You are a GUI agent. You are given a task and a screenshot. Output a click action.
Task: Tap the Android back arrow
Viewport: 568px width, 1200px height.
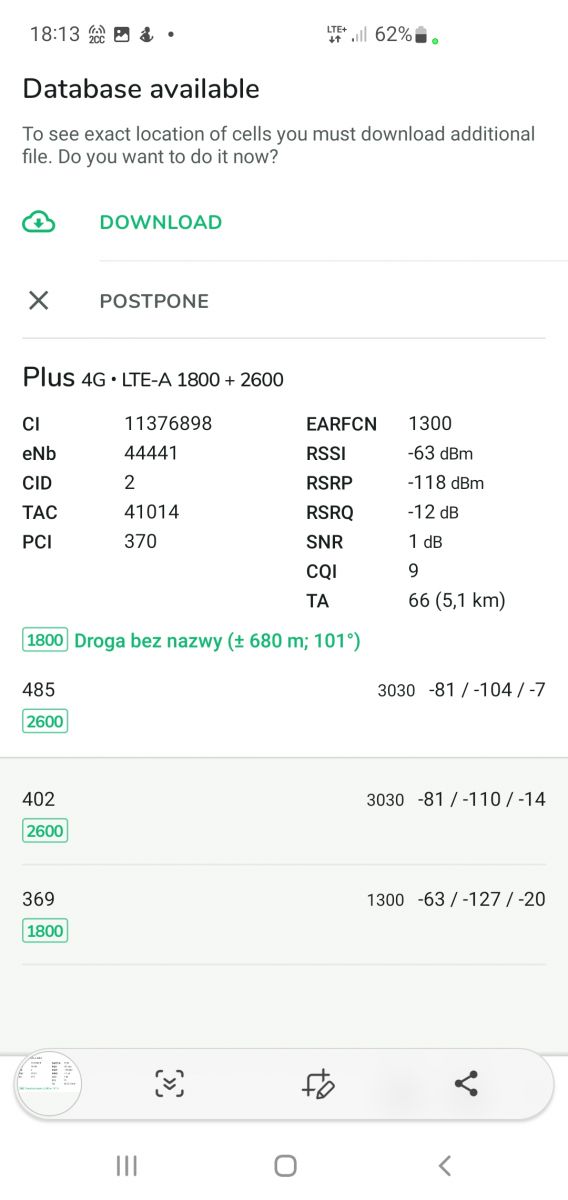[x=445, y=1165]
